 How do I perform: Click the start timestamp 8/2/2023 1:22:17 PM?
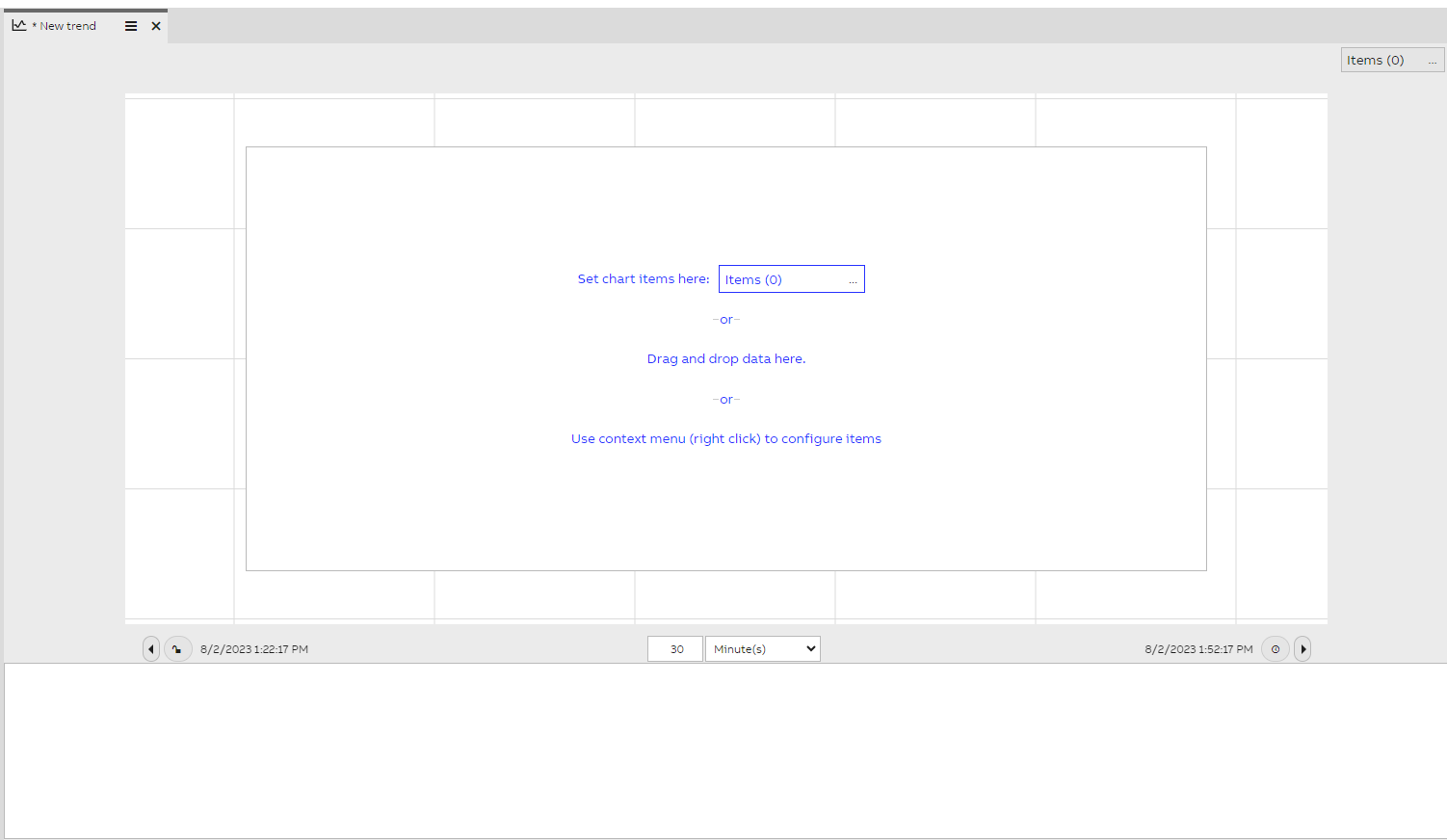pyautogui.click(x=254, y=648)
